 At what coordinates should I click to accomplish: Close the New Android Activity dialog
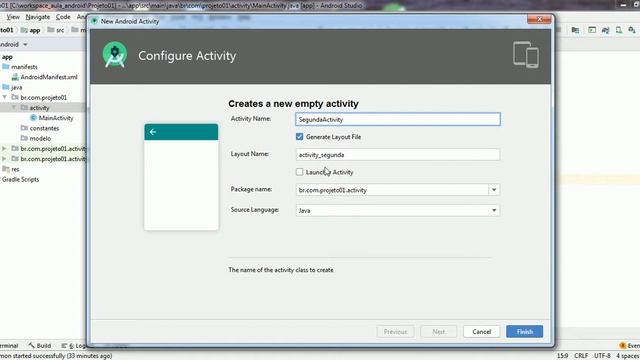coord(539,19)
